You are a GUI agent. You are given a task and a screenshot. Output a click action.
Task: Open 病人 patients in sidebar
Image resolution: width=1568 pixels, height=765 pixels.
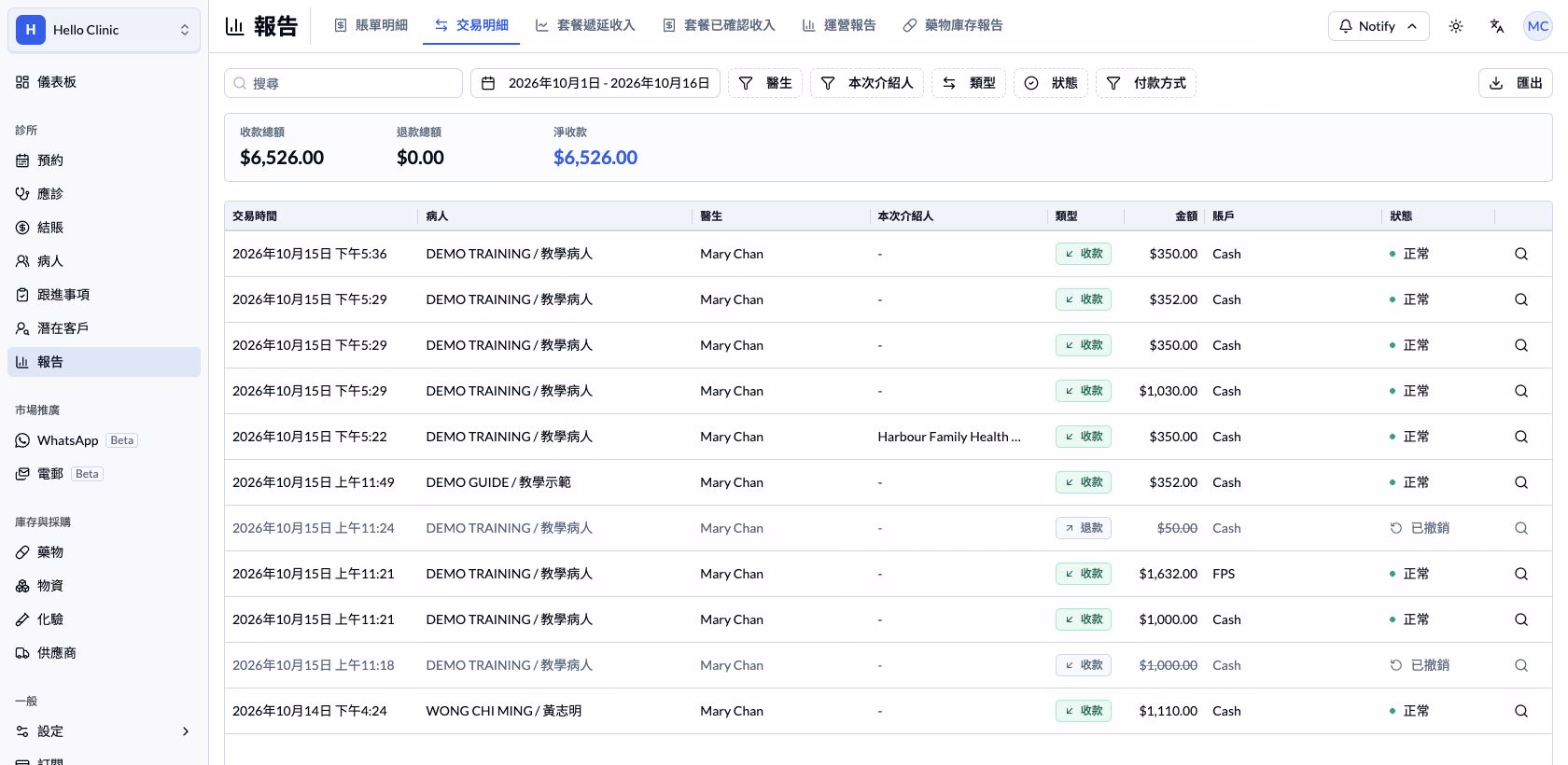click(104, 261)
